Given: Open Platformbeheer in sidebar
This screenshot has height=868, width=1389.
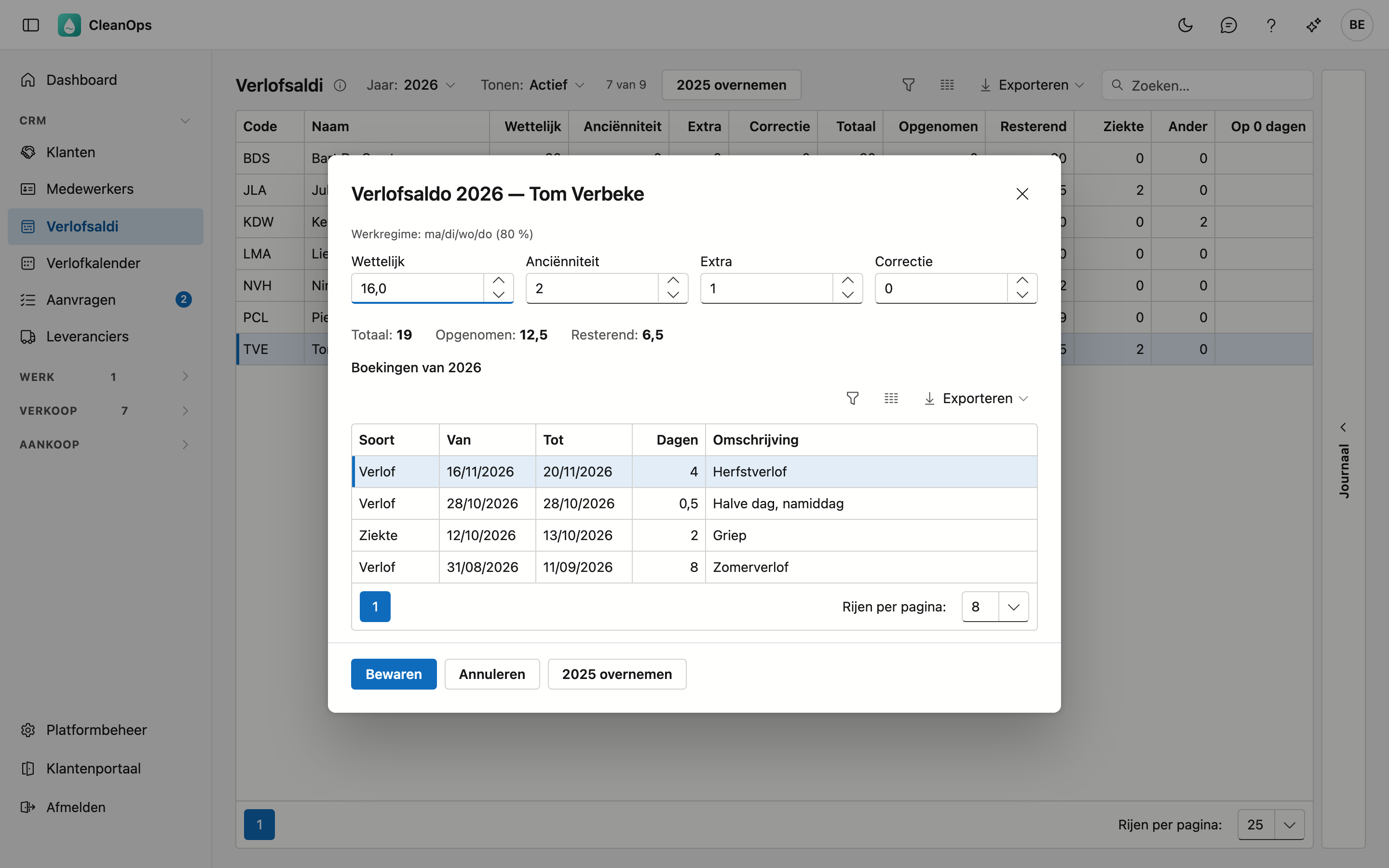Looking at the screenshot, I should 105,730.
